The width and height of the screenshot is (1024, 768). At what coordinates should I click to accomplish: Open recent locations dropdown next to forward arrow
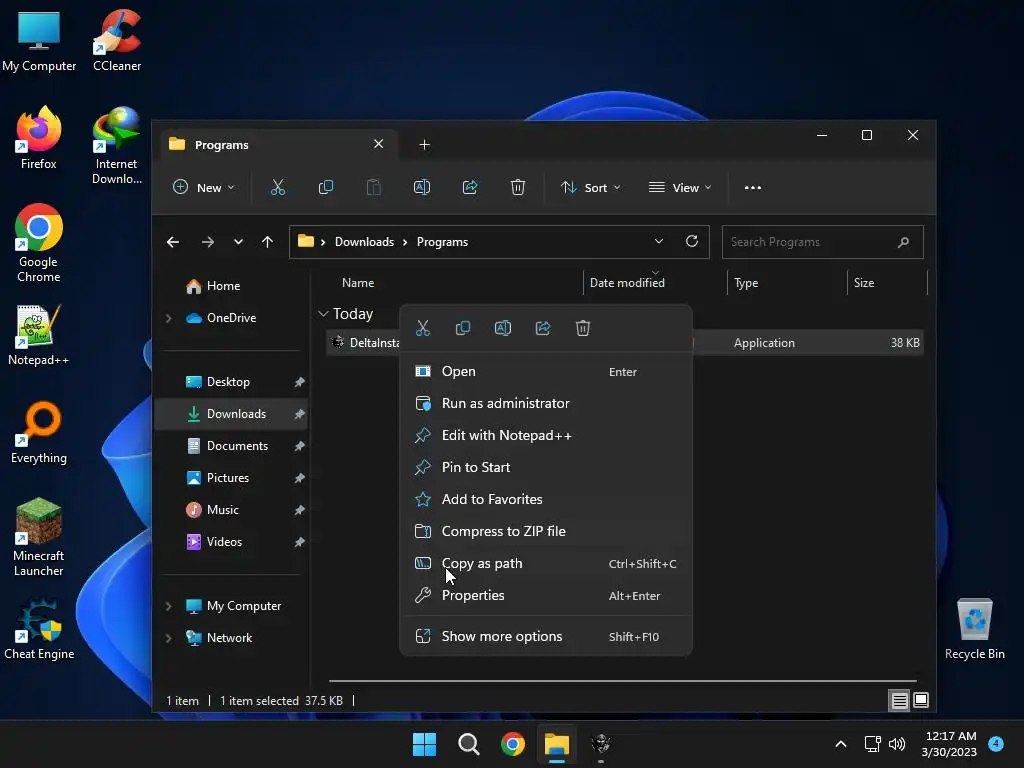tap(238, 242)
